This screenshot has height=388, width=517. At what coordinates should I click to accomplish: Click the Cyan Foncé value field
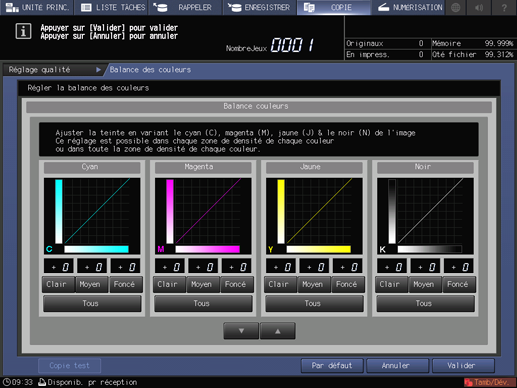[x=125, y=266]
